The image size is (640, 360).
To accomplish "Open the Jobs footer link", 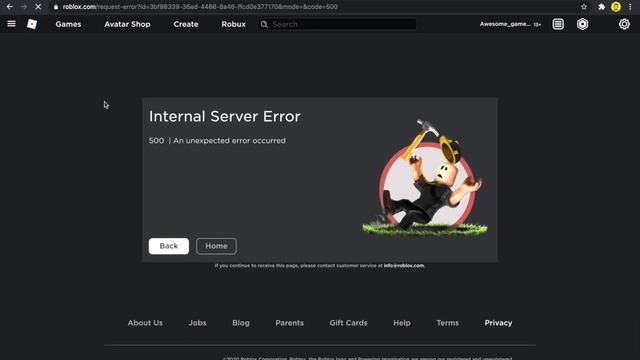I will coord(197,323).
